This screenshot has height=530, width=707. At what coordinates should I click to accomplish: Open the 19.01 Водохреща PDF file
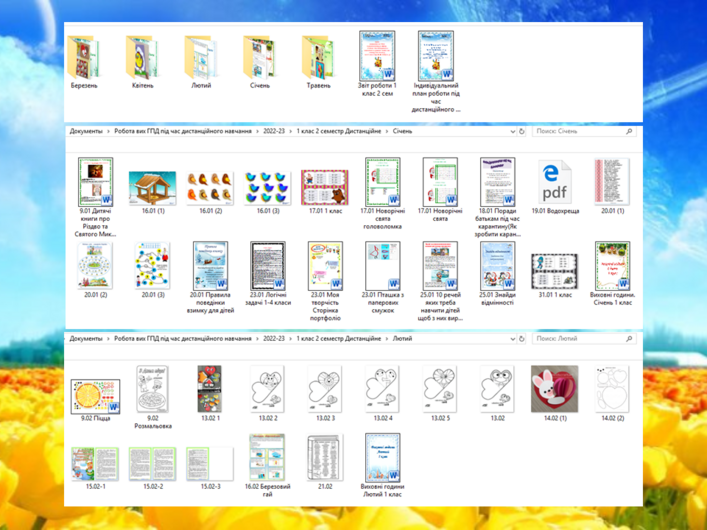pos(555,182)
